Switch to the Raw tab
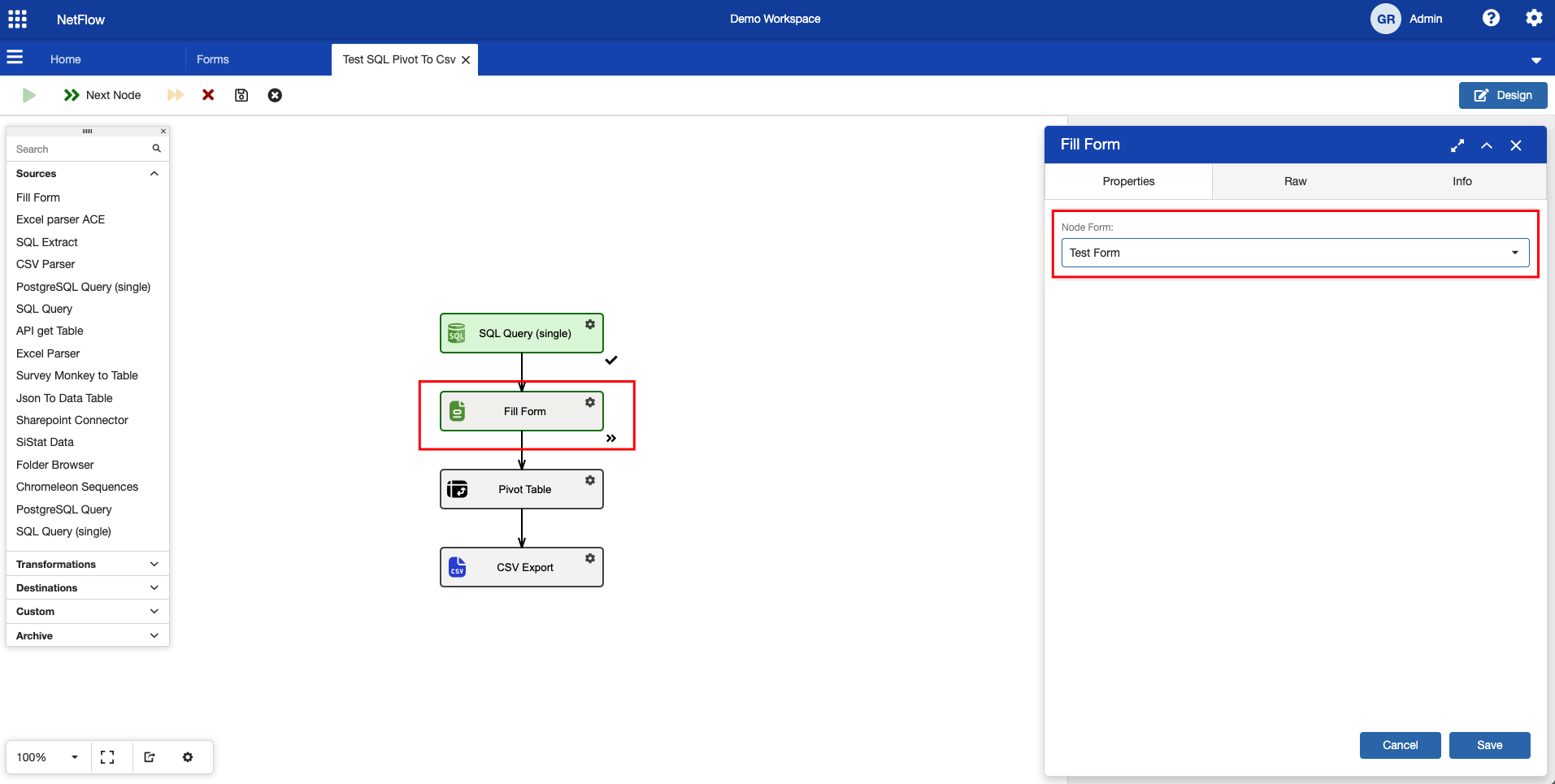Image resolution: width=1555 pixels, height=784 pixels. click(x=1295, y=181)
